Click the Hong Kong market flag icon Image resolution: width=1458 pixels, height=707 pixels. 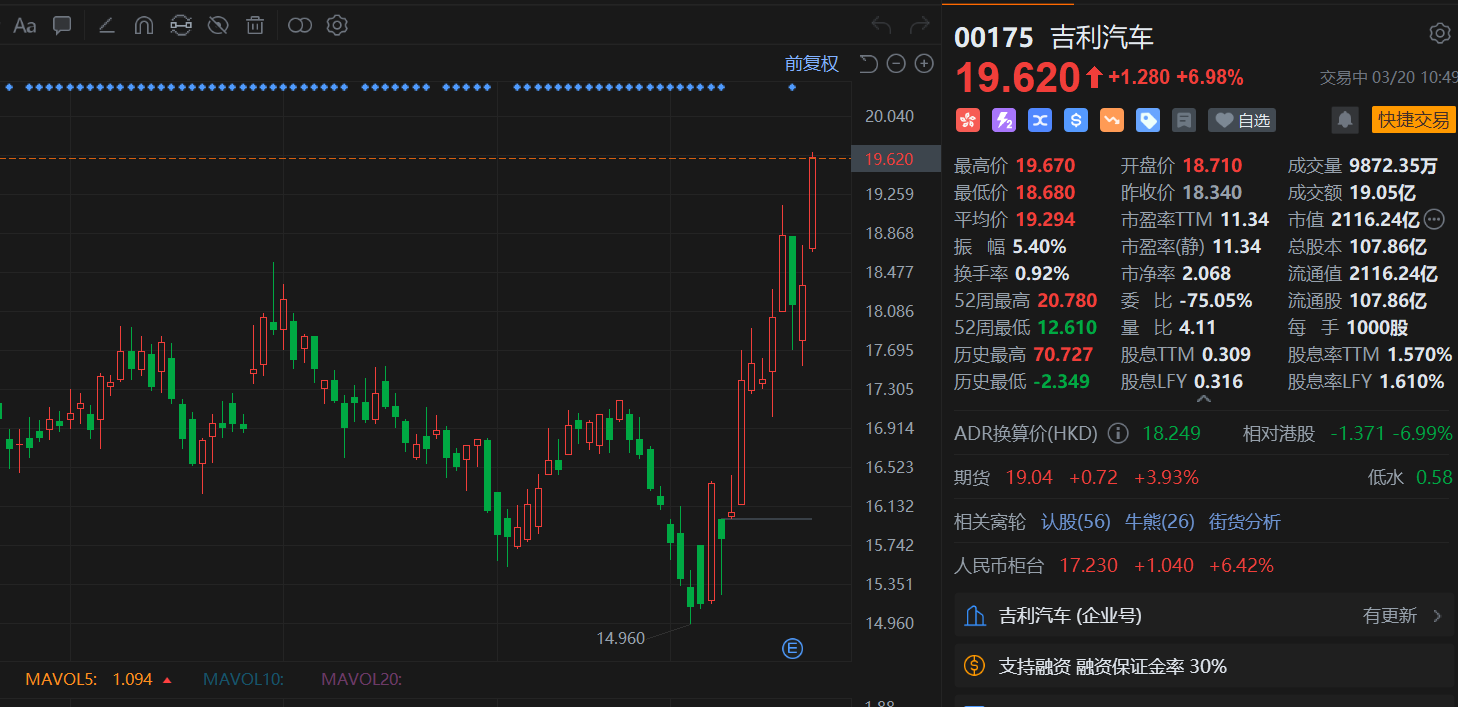pyautogui.click(x=967, y=120)
